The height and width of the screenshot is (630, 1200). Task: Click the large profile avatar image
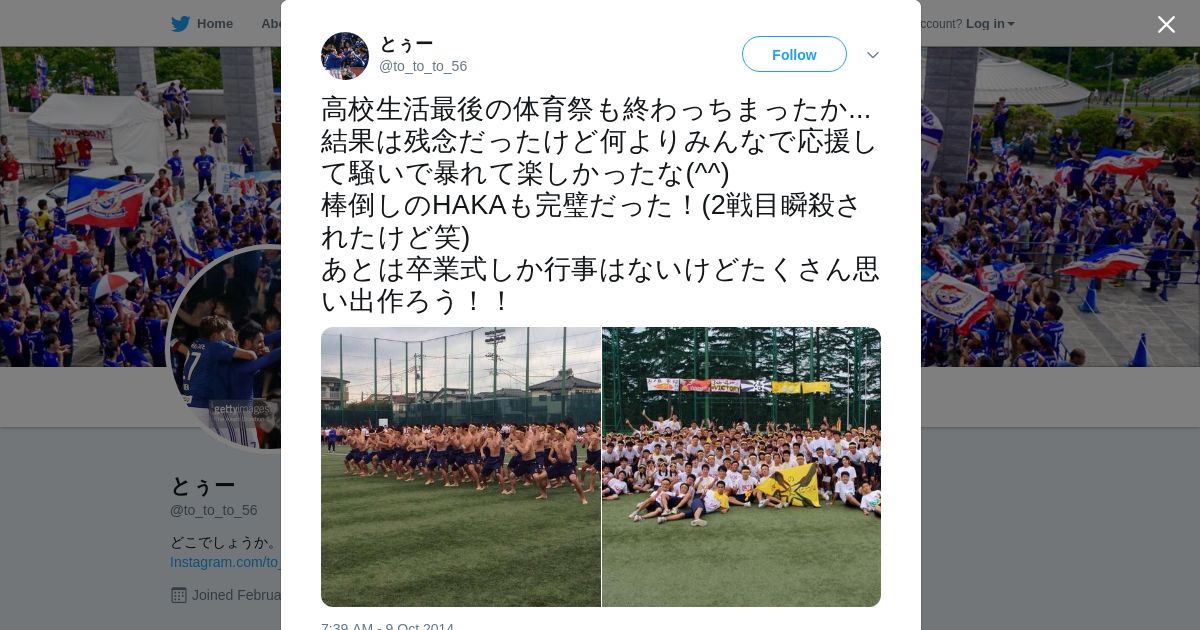coord(224,347)
